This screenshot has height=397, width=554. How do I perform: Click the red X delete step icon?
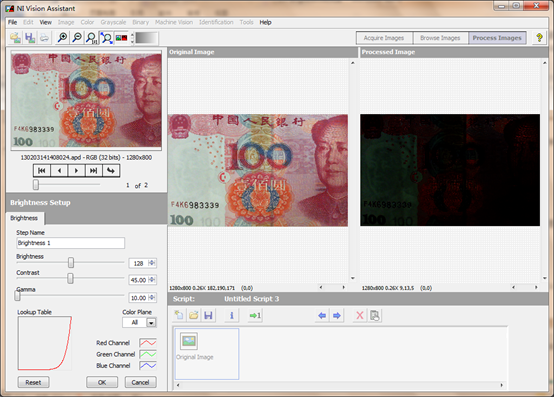click(360, 315)
